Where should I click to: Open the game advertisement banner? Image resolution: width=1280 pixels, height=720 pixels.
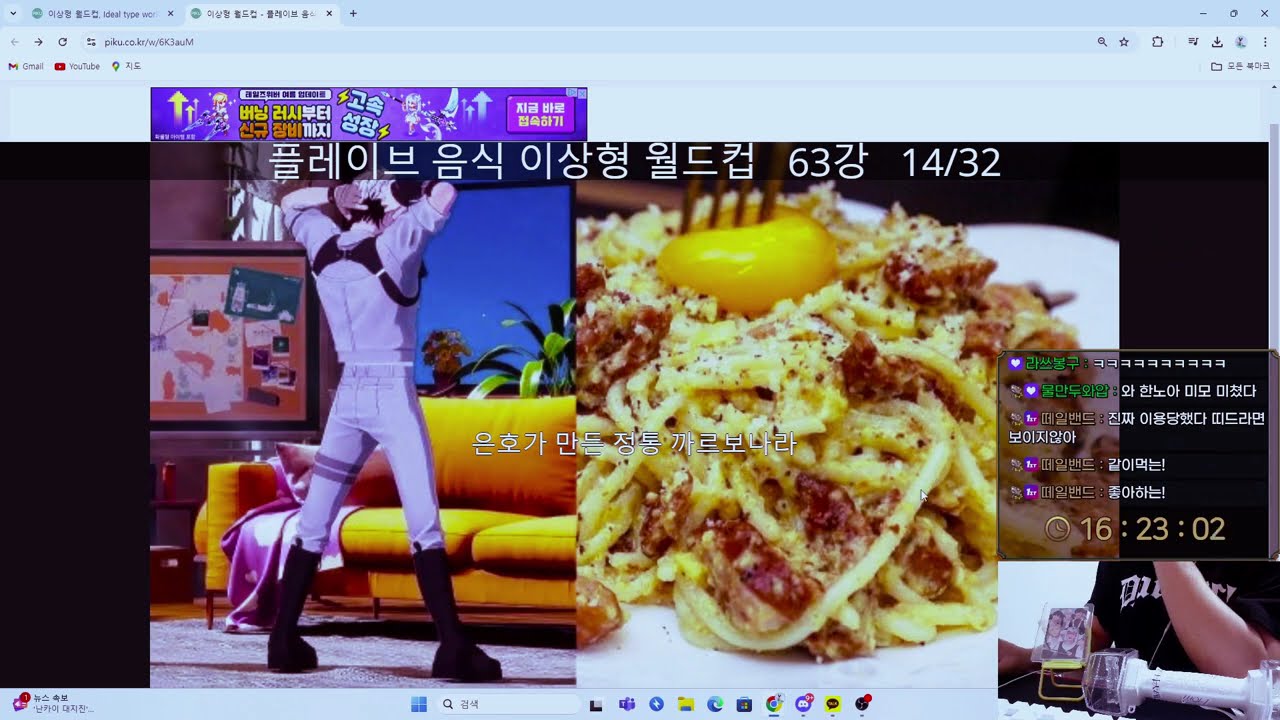pyautogui.click(x=368, y=114)
